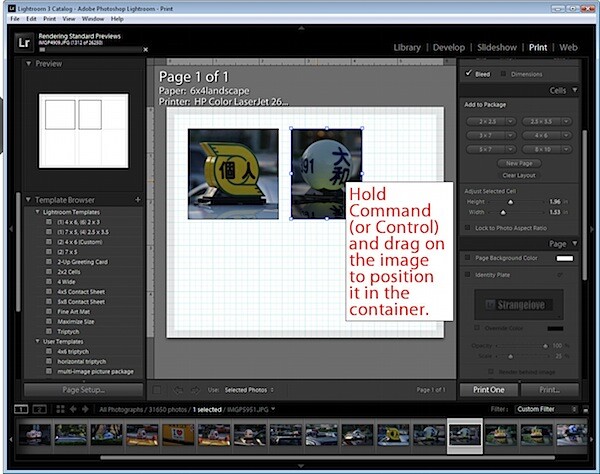This screenshot has width=600, height=474.
Task: Open the filmstrip grid view icon
Action: (60, 409)
